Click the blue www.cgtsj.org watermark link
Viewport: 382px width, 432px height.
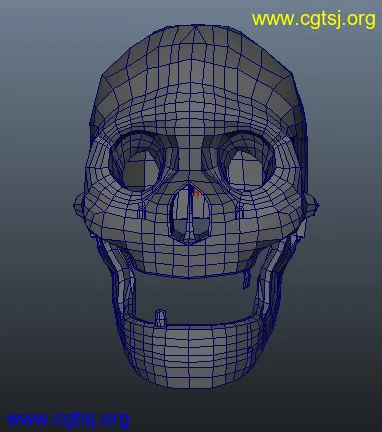(x=68, y=419)
